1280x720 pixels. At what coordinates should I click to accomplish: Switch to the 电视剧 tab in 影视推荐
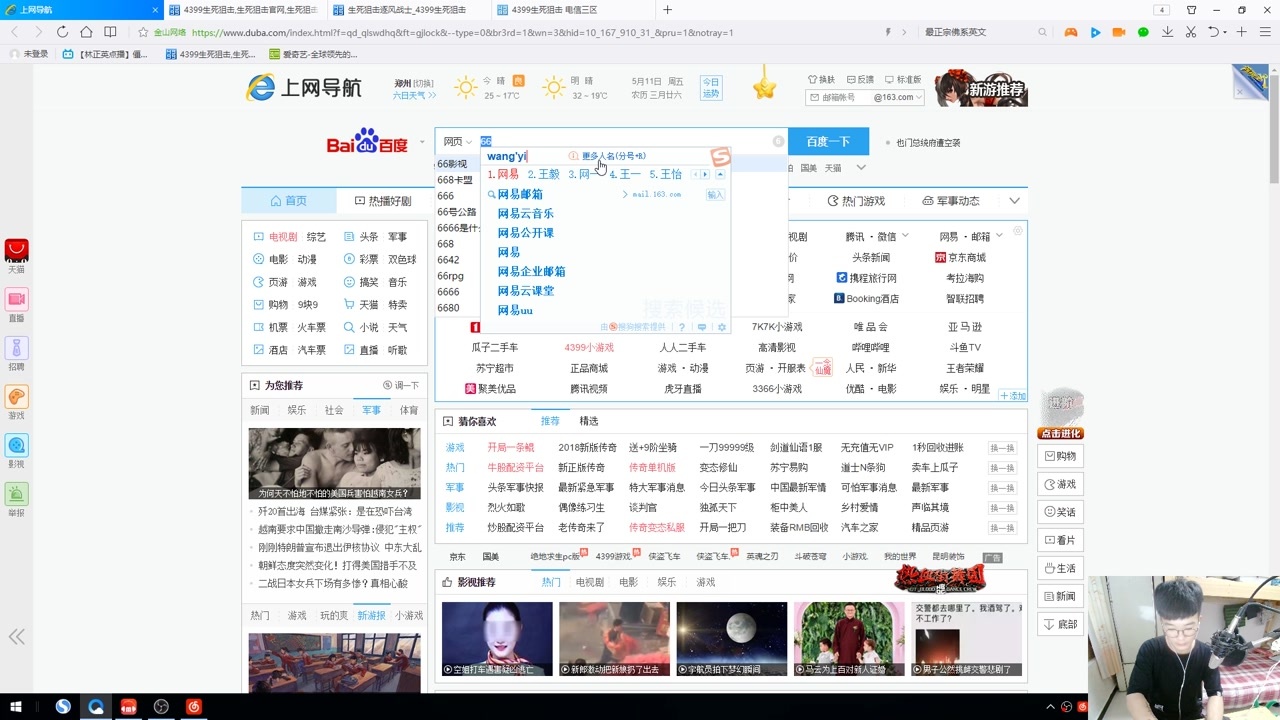[590, 582]
